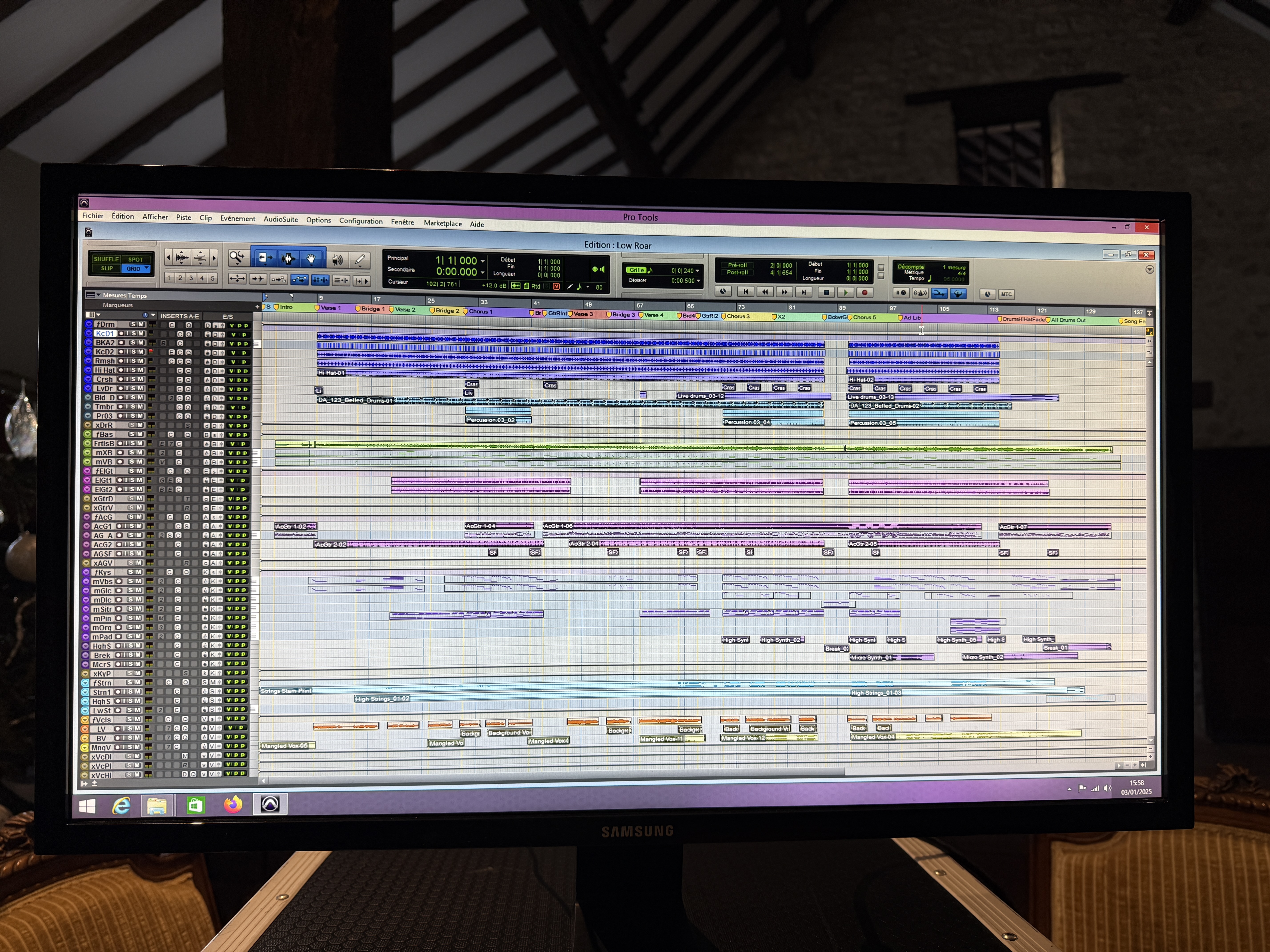Toggle the Tempo Ruler conductor icon
The width and height of the screenshot is (1270, 952).
coord(958,294)
